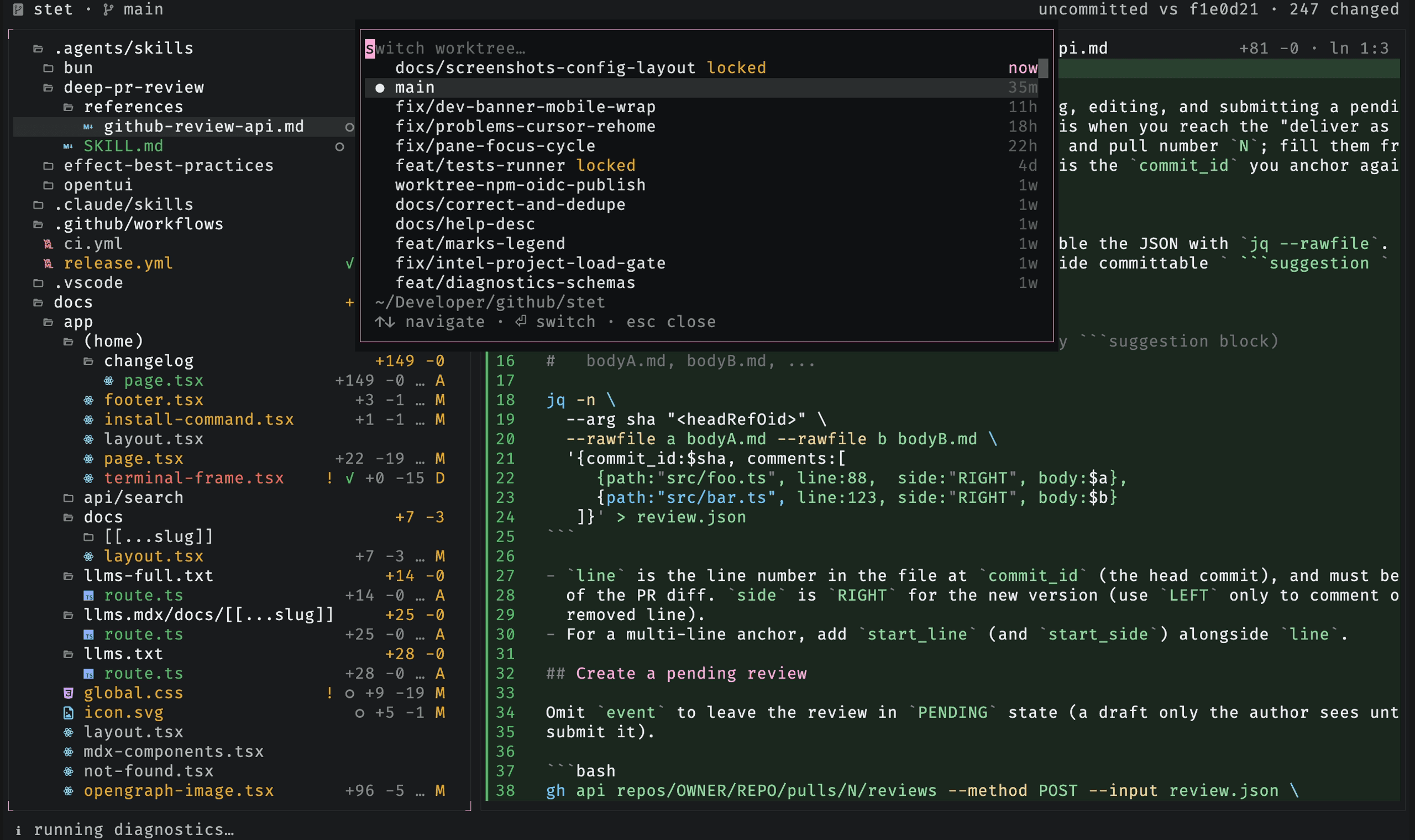Click the React icon of opengraph-image.tsx

(x=68, y=791)
